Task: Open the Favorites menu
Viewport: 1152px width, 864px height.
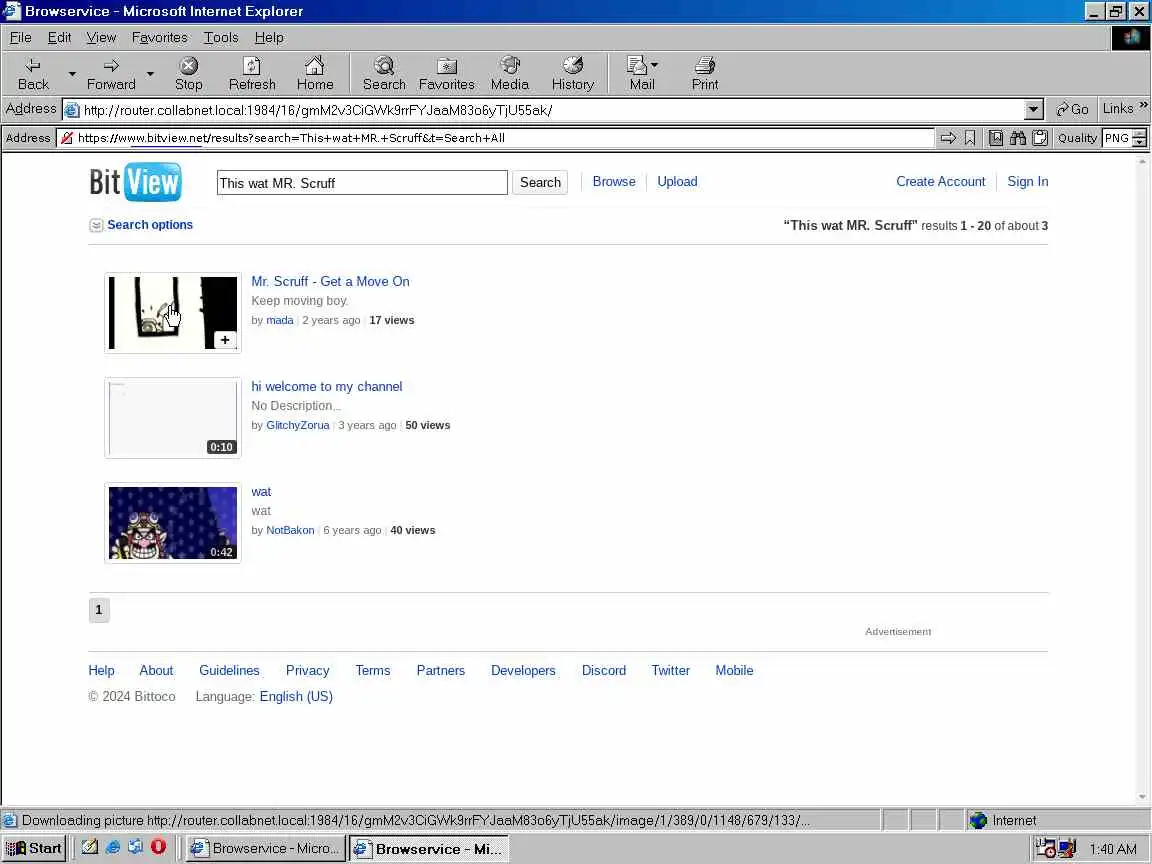Action: point(159,37)
